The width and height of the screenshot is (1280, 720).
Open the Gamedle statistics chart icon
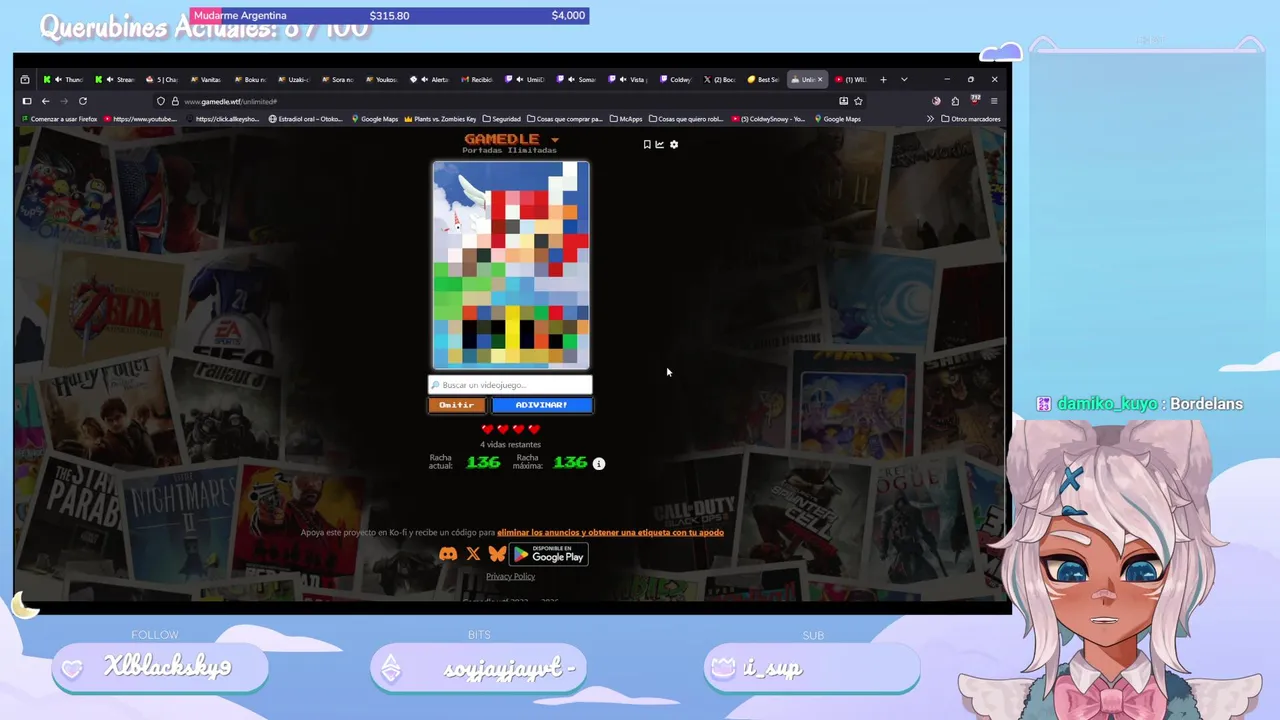click(x=660, y=144)
